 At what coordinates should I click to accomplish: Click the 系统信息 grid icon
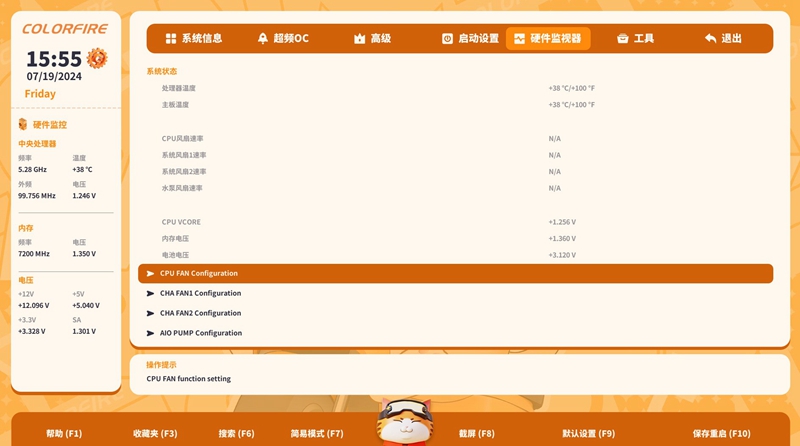(x=170, y=39)
